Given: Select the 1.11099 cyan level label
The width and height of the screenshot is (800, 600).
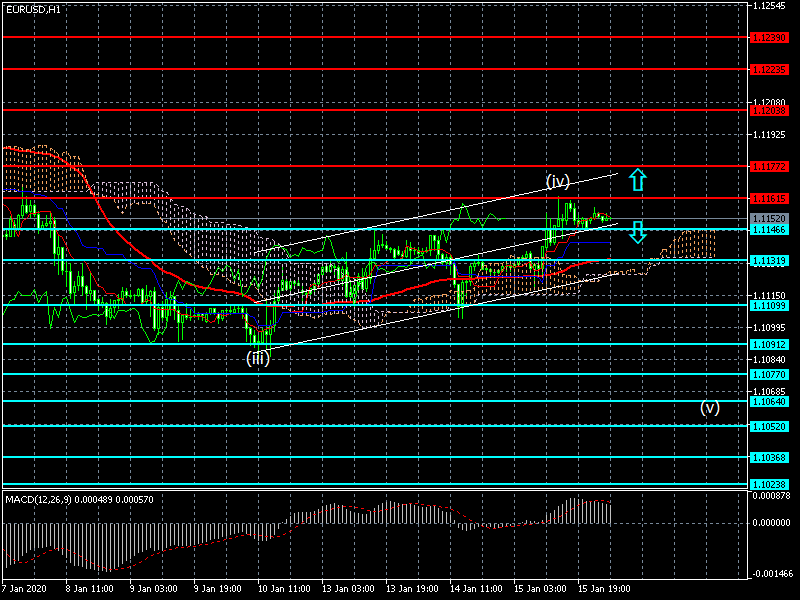Looking at the screenshot, I should coord(769,306).
